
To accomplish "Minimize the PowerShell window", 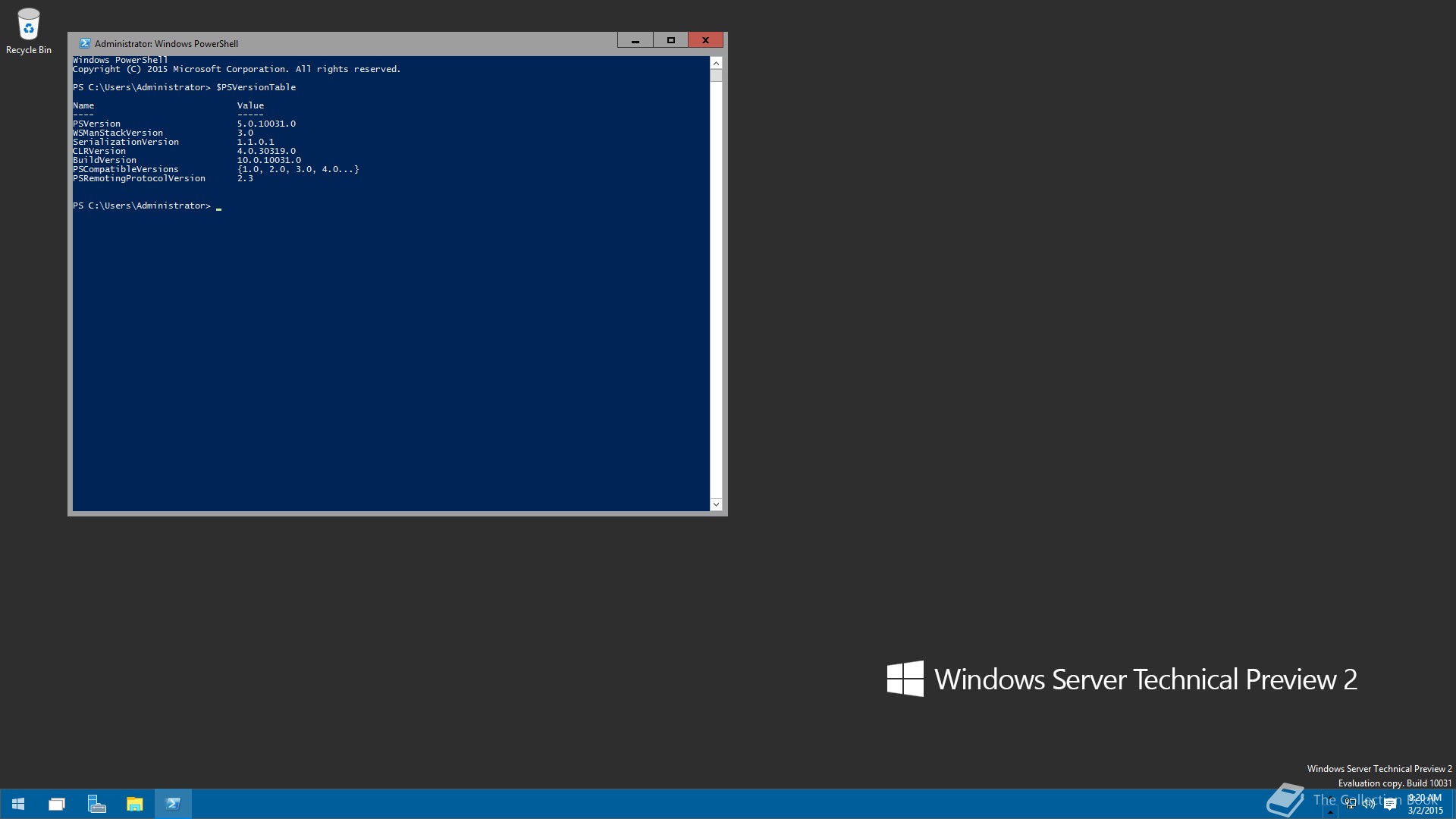I will [x=635, y=41].
